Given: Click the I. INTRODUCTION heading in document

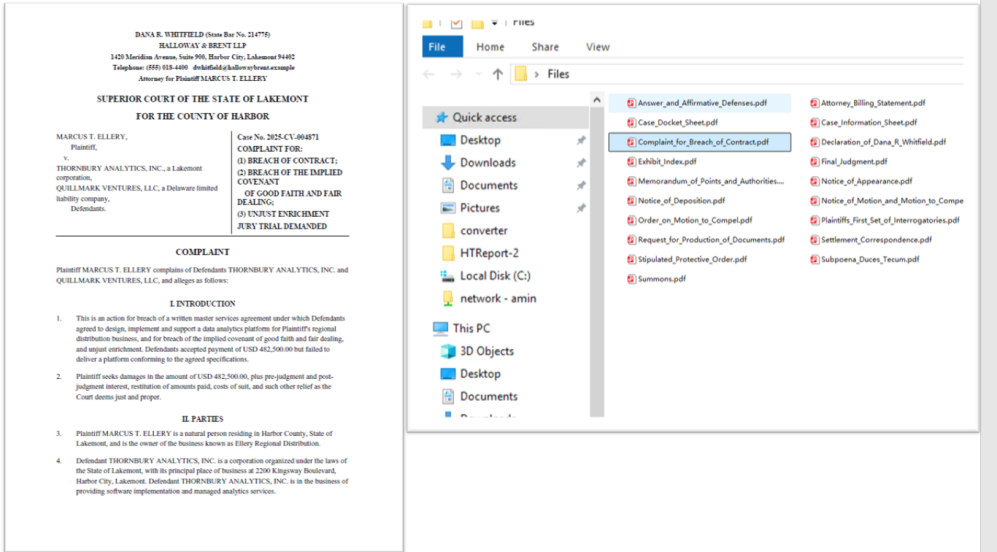Looking at the screenshot, I should click(202, 304).
